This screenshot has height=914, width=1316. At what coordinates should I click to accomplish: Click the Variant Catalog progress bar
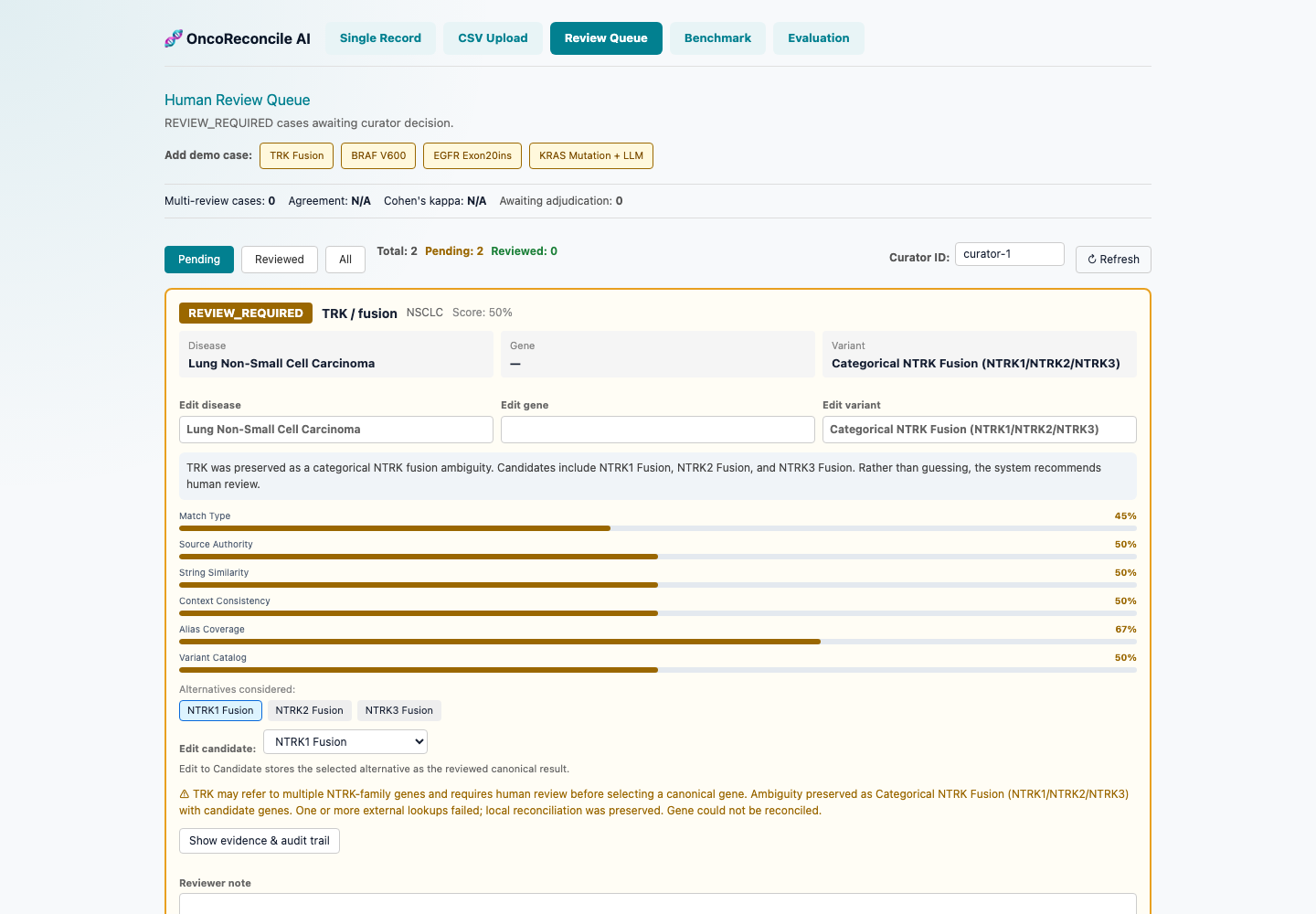click(x=658, y=670)
